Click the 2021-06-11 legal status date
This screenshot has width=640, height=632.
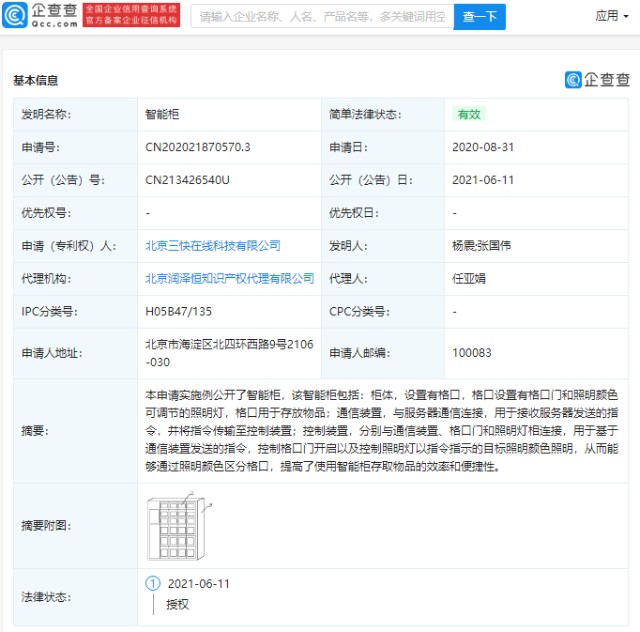tap(198, 584)
